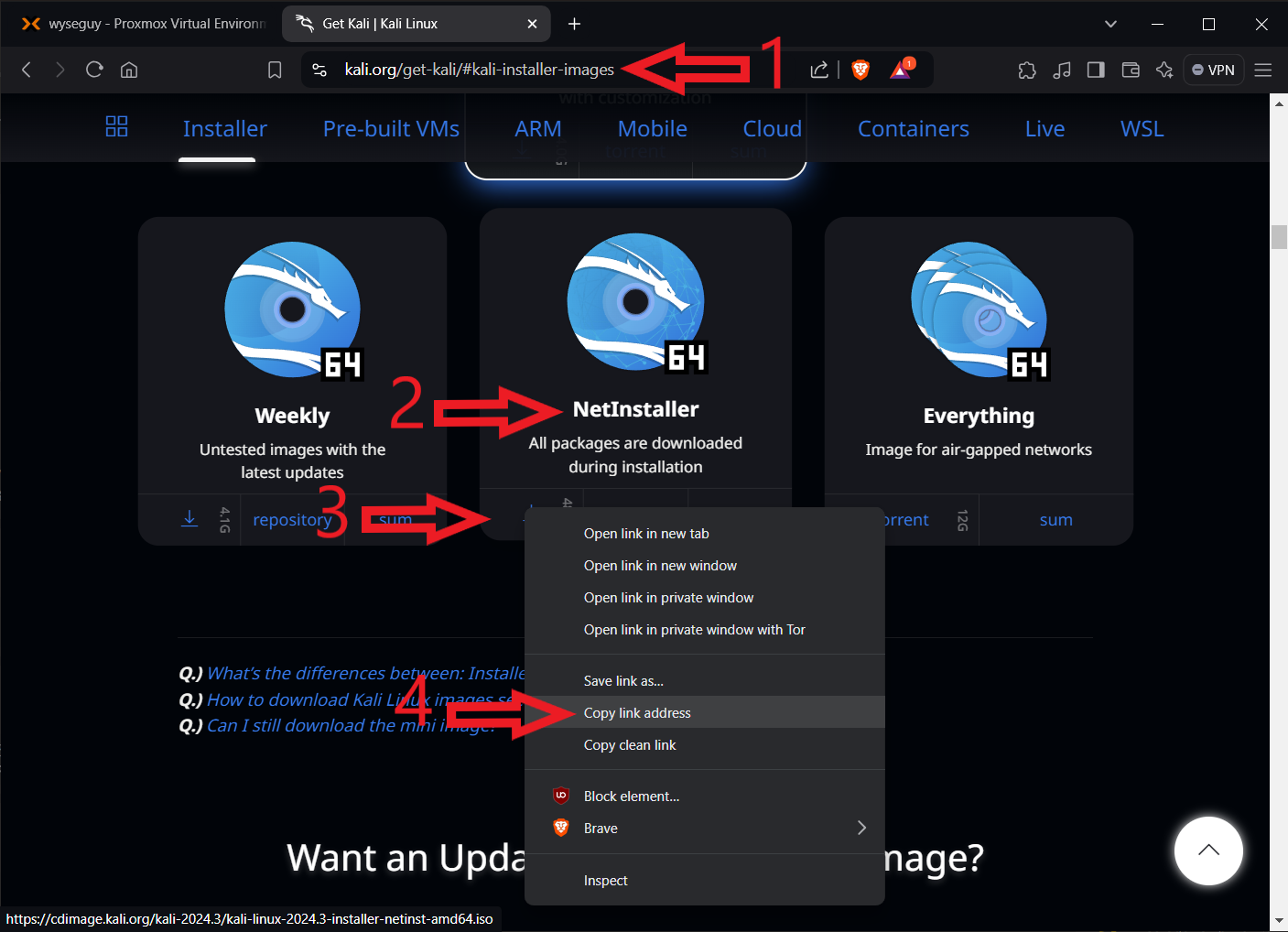This screenshot has width=1288, height=932.
Task: Click the page scrollbar thumb
Action: pyautogui.click(x=1279, y=236)
